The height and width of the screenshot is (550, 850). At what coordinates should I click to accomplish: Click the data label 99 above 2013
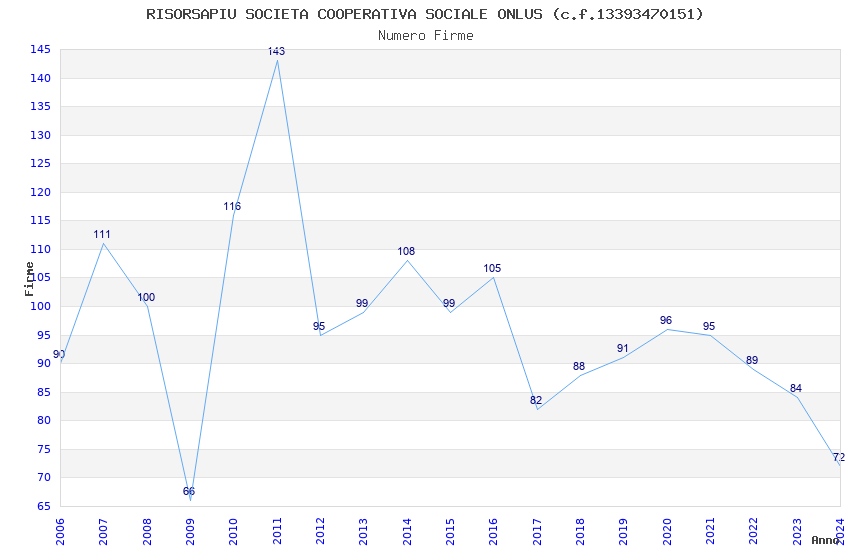tap(362, 303)
